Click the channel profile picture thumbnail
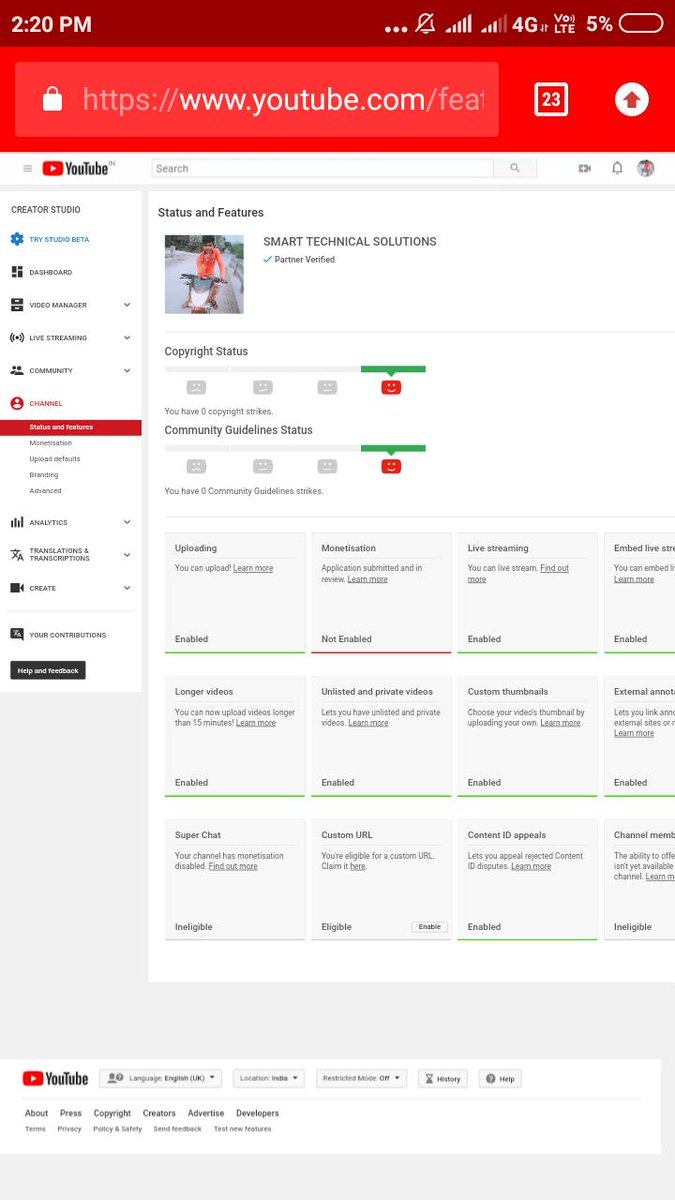Image resolution: width=675 pixels, height=1200 pixels. 204,274
